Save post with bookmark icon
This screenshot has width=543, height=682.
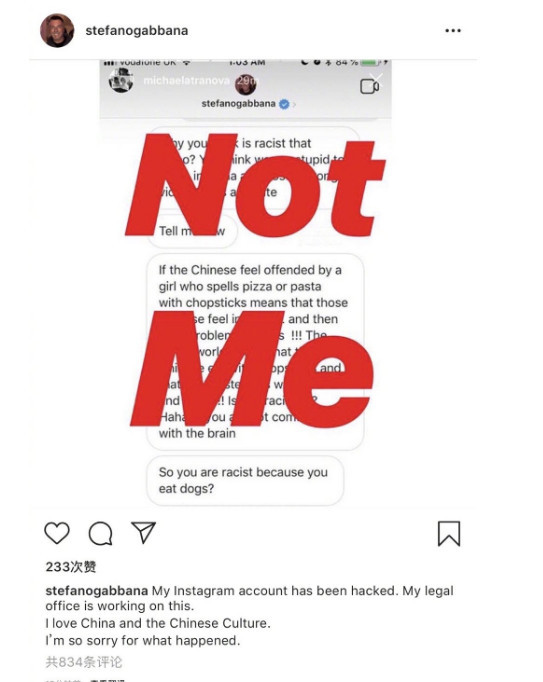(449, 533)
